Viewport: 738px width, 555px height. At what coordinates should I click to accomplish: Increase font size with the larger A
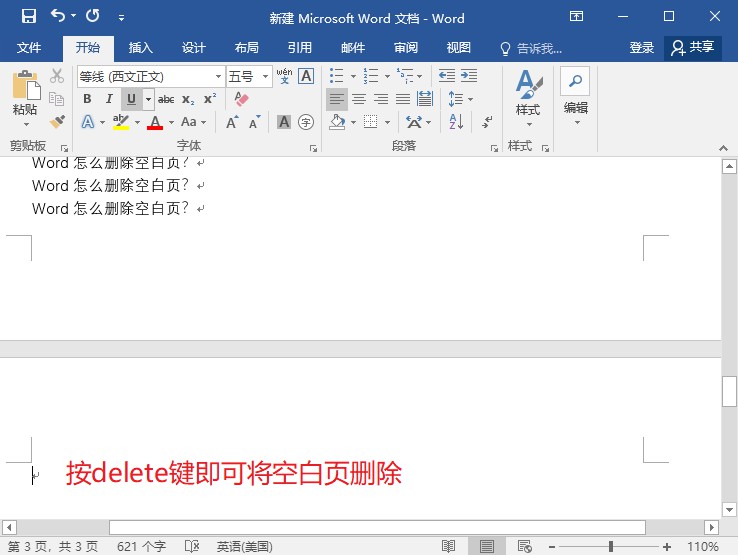coord(232,122)
